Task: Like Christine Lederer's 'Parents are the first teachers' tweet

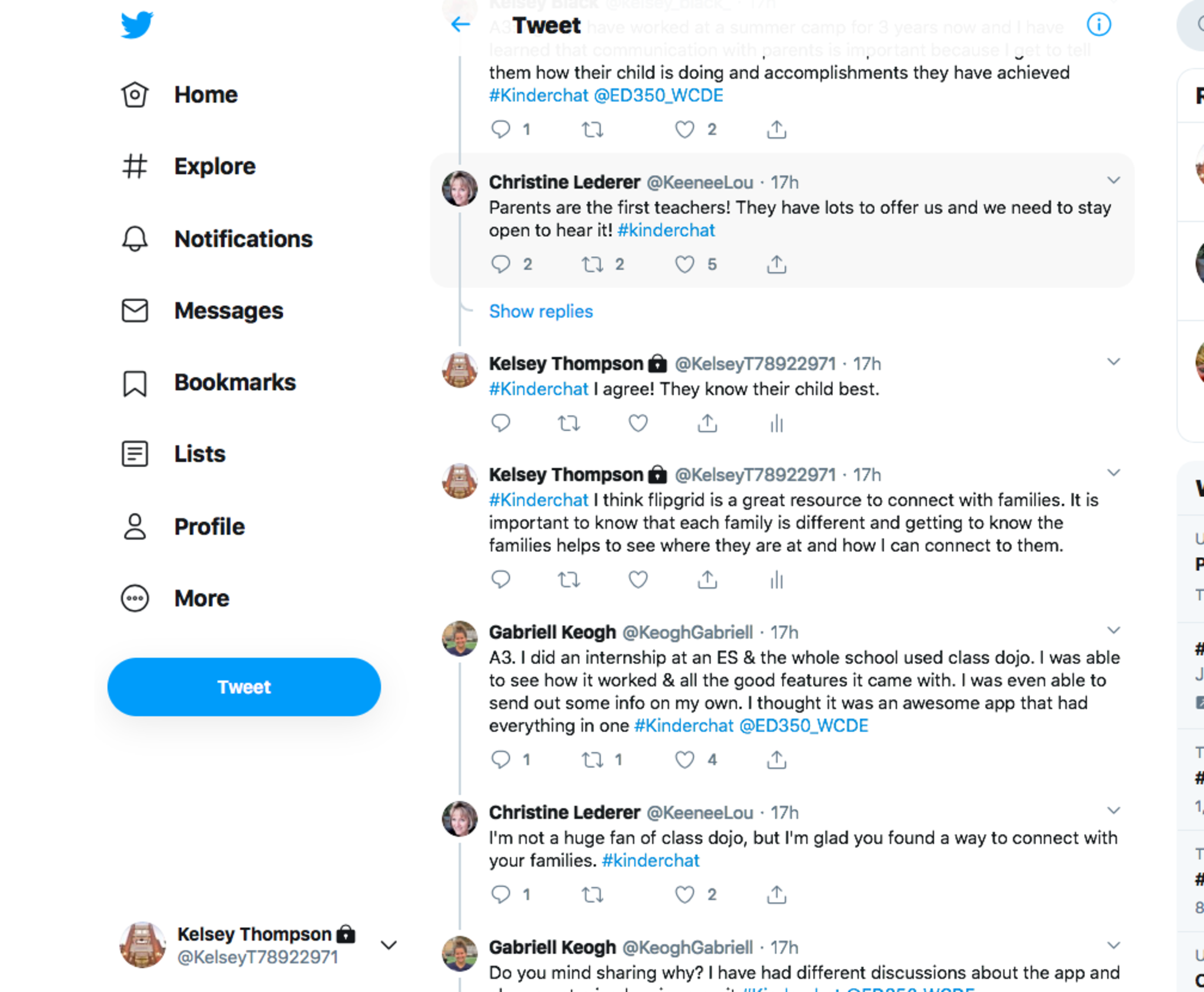Action: [x=684, y=264]
